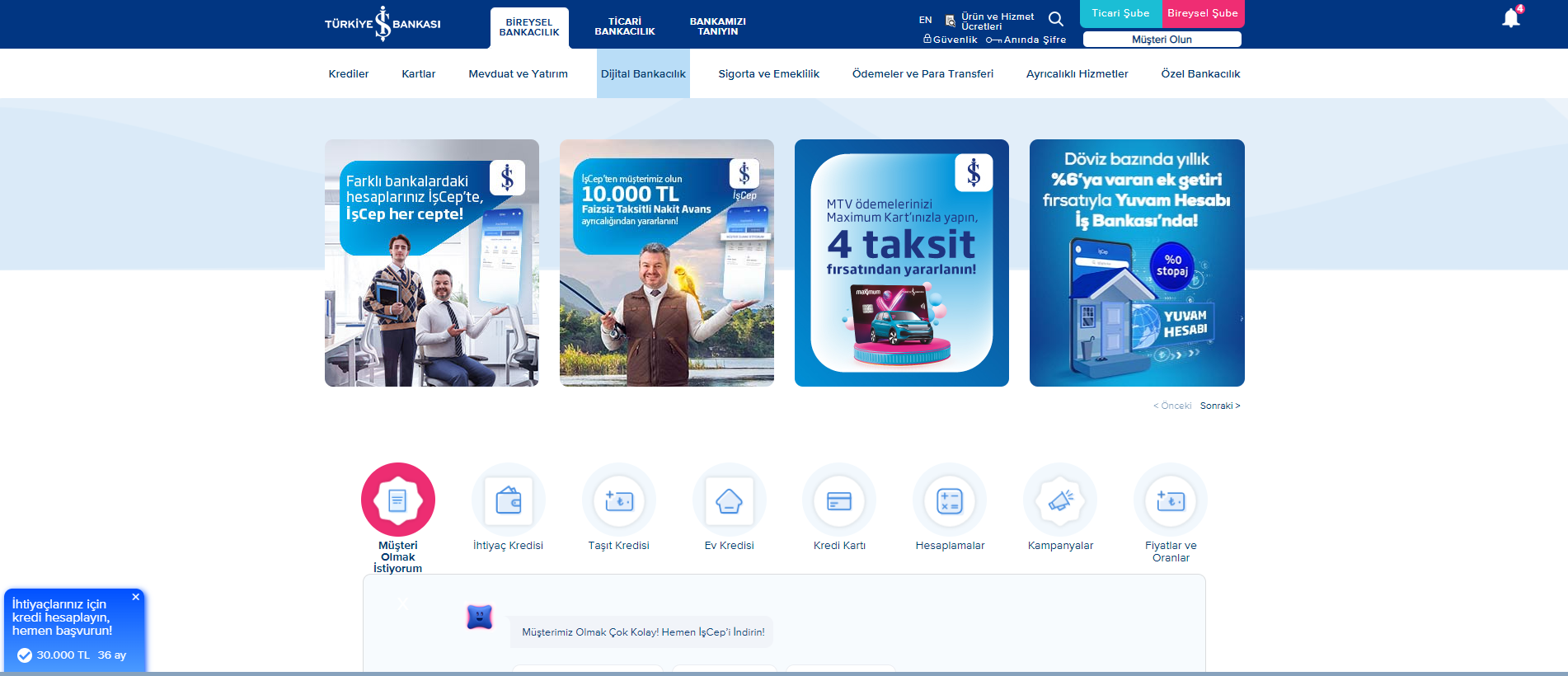Click the Taşıt Kredisi icon
The image size is (1568, 676).
[619, 500]
